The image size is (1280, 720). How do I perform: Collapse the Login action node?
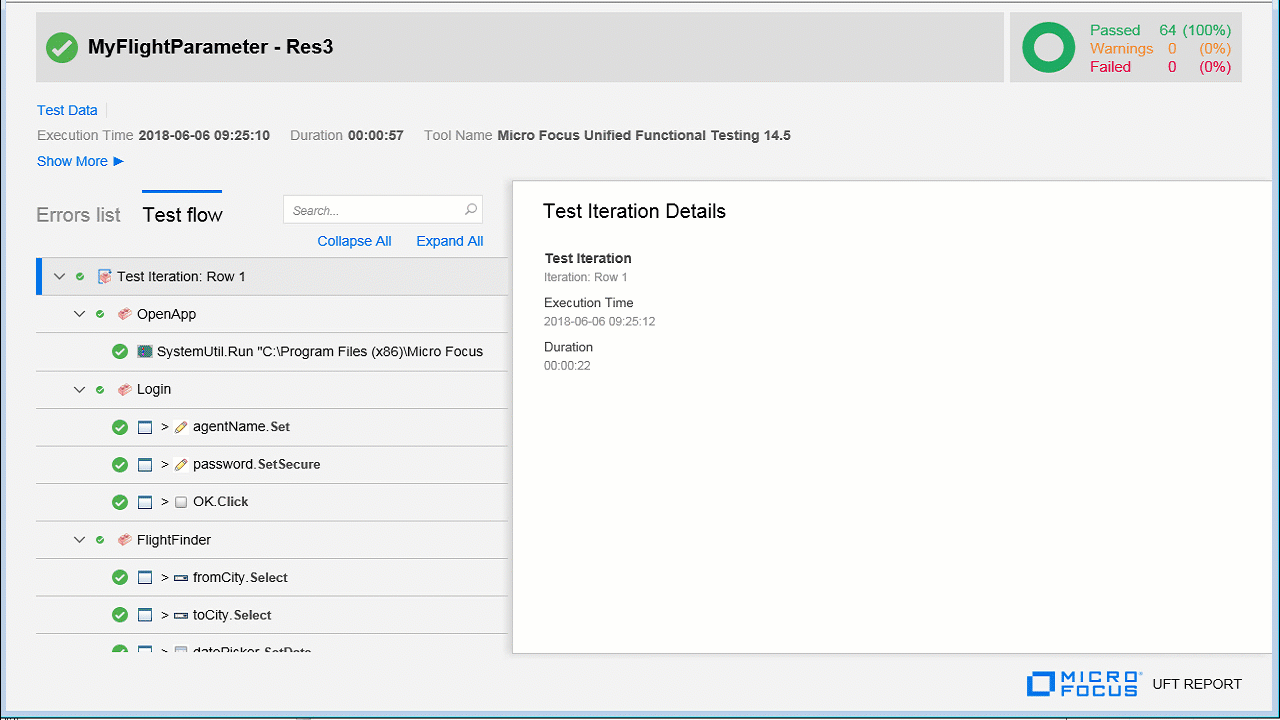79,390
